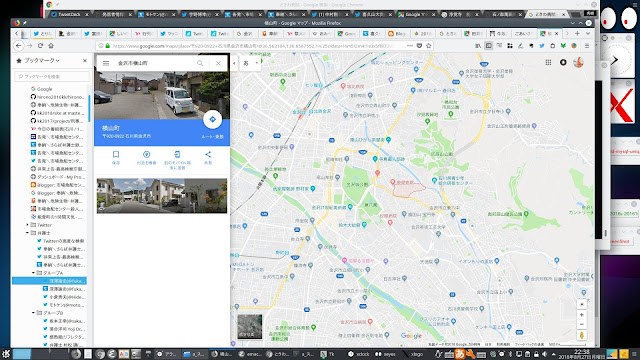Switch map to satellite view thumbnail
Viewport: 640px width, 360px height.
coord(250,326)
